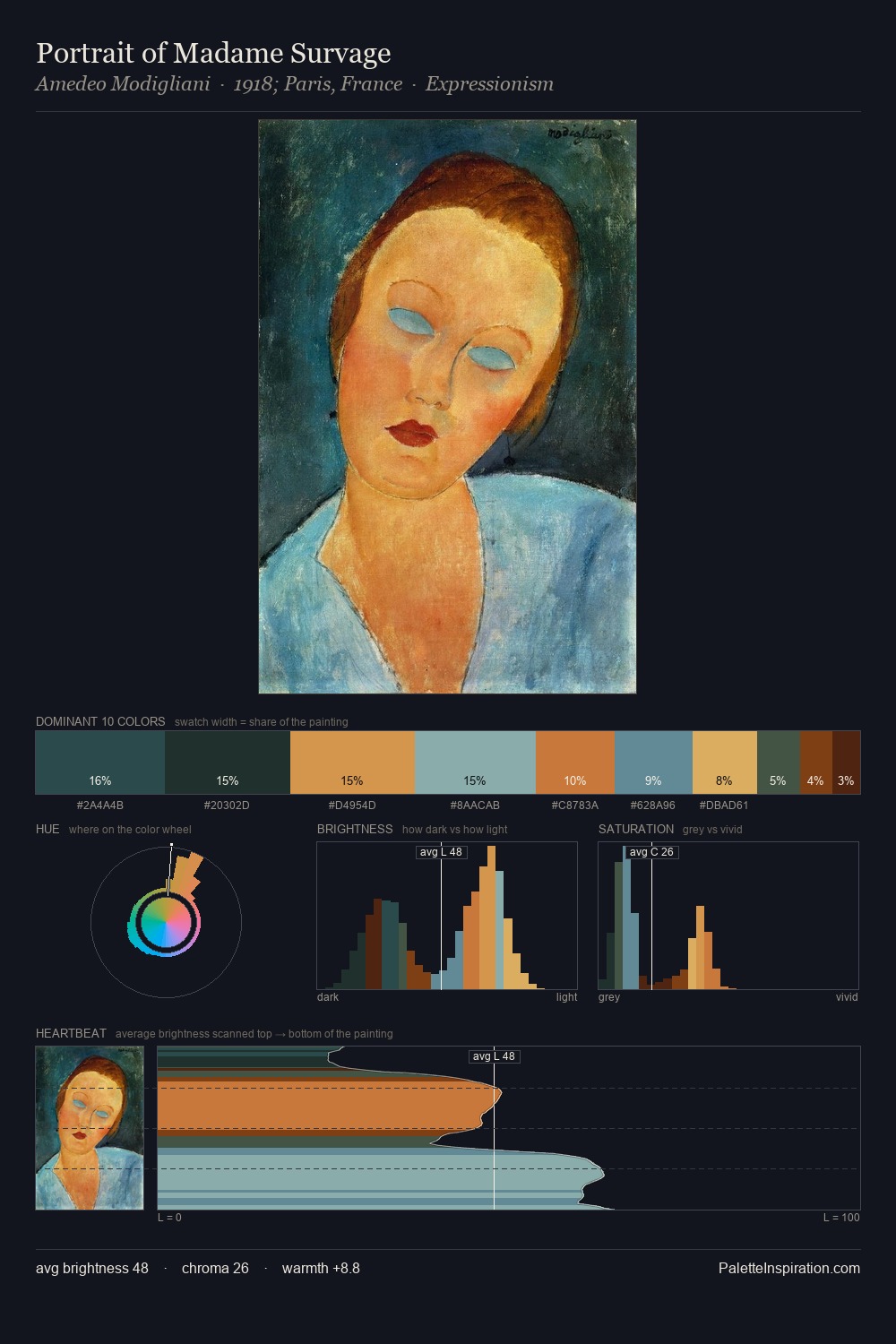Image resolution: width=896 pixels, height=1344 pixels.
Task: Click the Portrait of Madame Survage title
Action: coord(213,53)
